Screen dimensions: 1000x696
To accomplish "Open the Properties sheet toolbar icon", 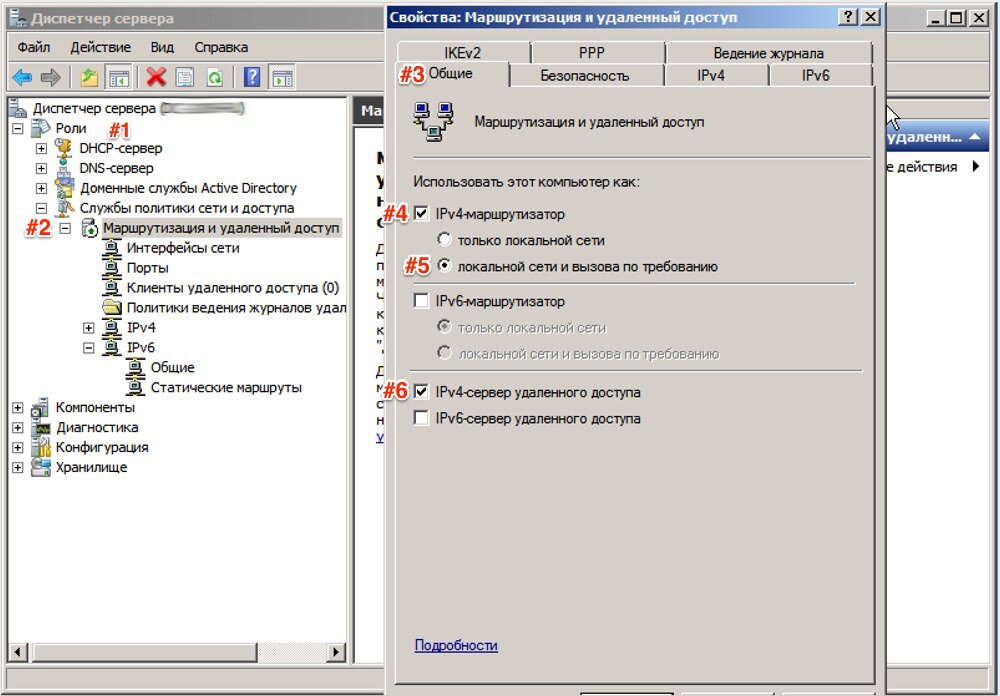I will click(185, 78).
